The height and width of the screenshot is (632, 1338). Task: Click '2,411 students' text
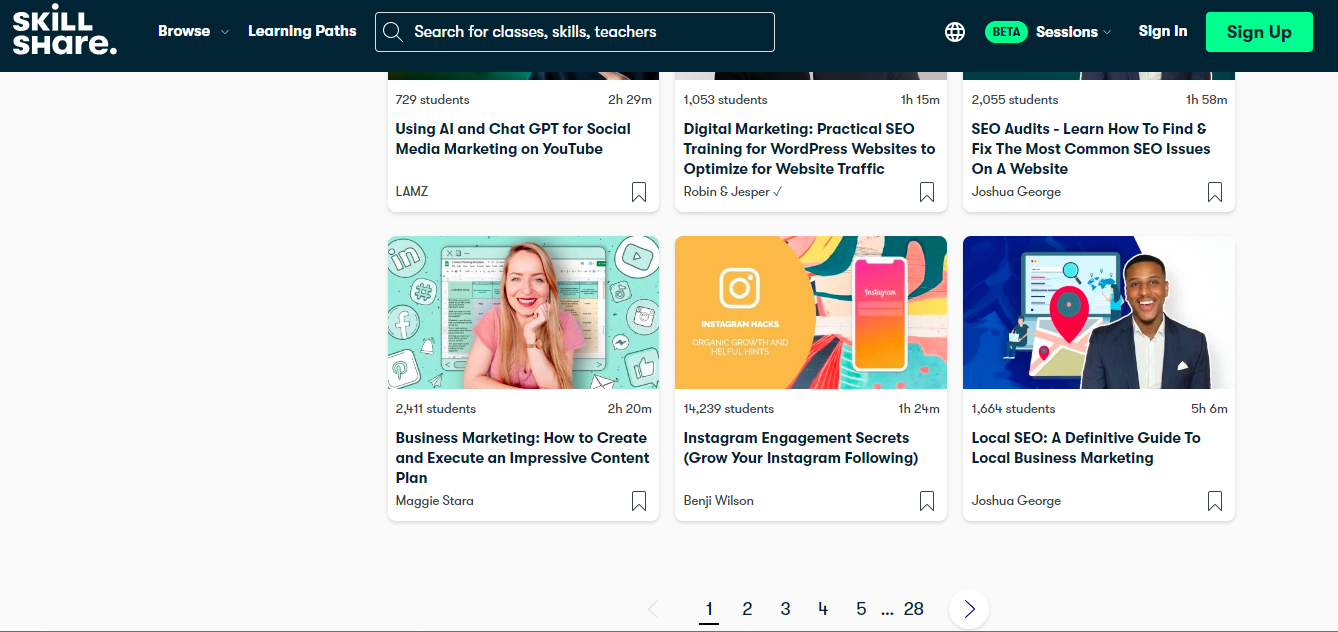tap(436, 408)
